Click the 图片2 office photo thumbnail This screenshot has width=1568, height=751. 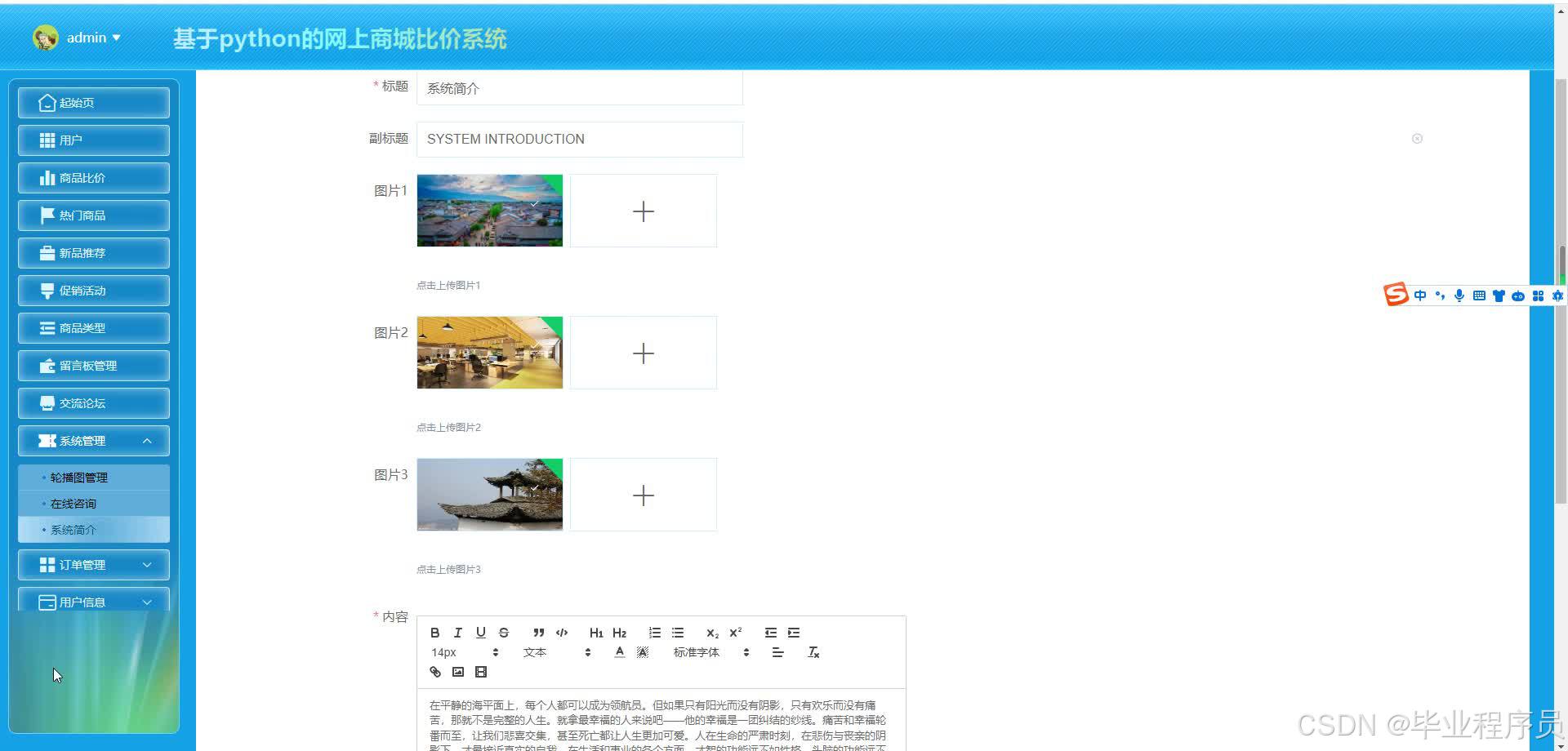click(490, 353)
